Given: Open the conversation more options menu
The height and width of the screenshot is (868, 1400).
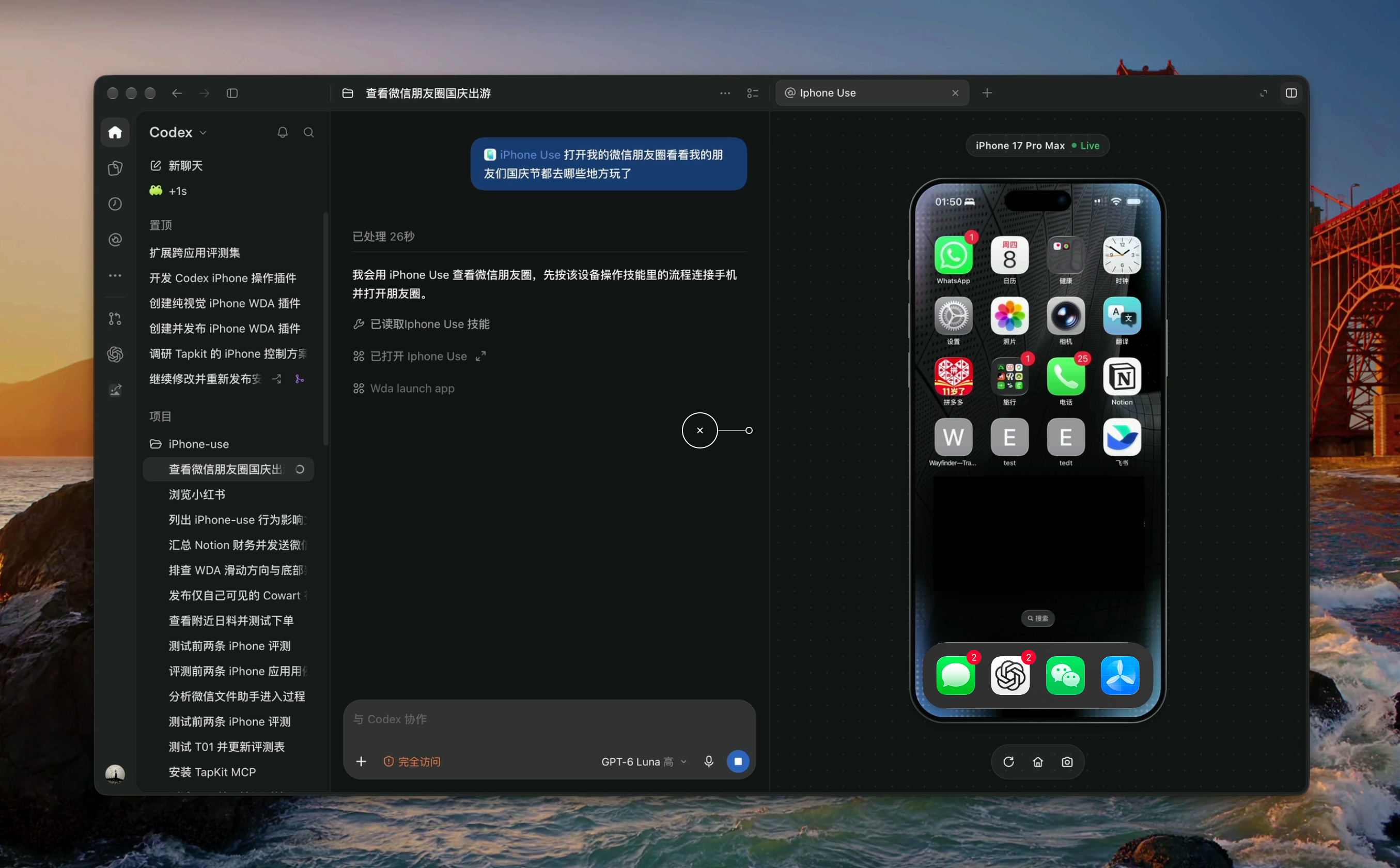Looking at the screenshot, I should (x=725, y=93).
